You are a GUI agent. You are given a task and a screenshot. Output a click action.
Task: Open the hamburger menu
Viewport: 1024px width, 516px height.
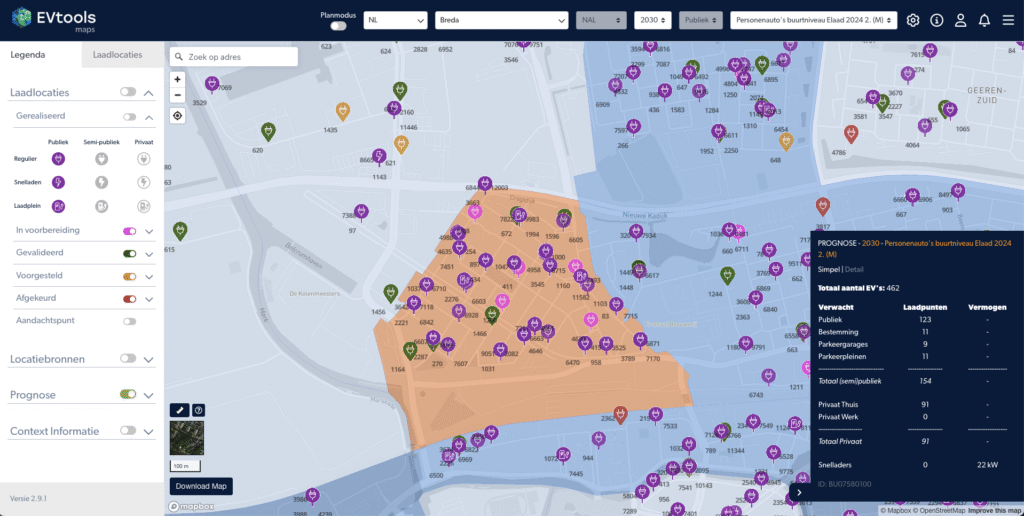pos(1008,20)
